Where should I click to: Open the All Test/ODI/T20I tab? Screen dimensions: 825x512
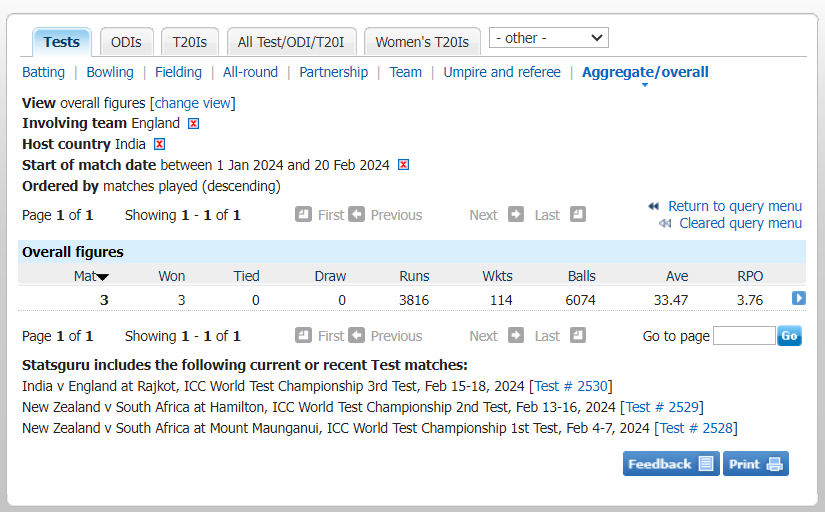pyautogui.click(x=291, y=42)
